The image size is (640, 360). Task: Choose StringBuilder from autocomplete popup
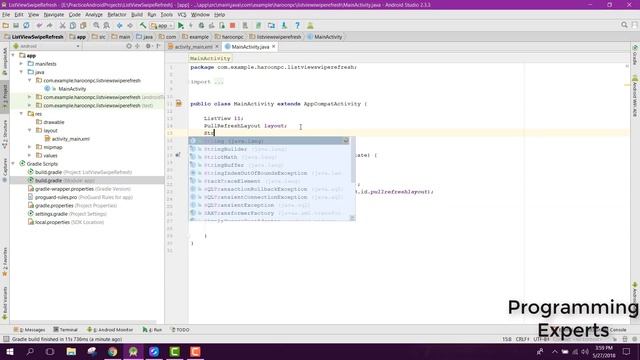pos(271,149)
